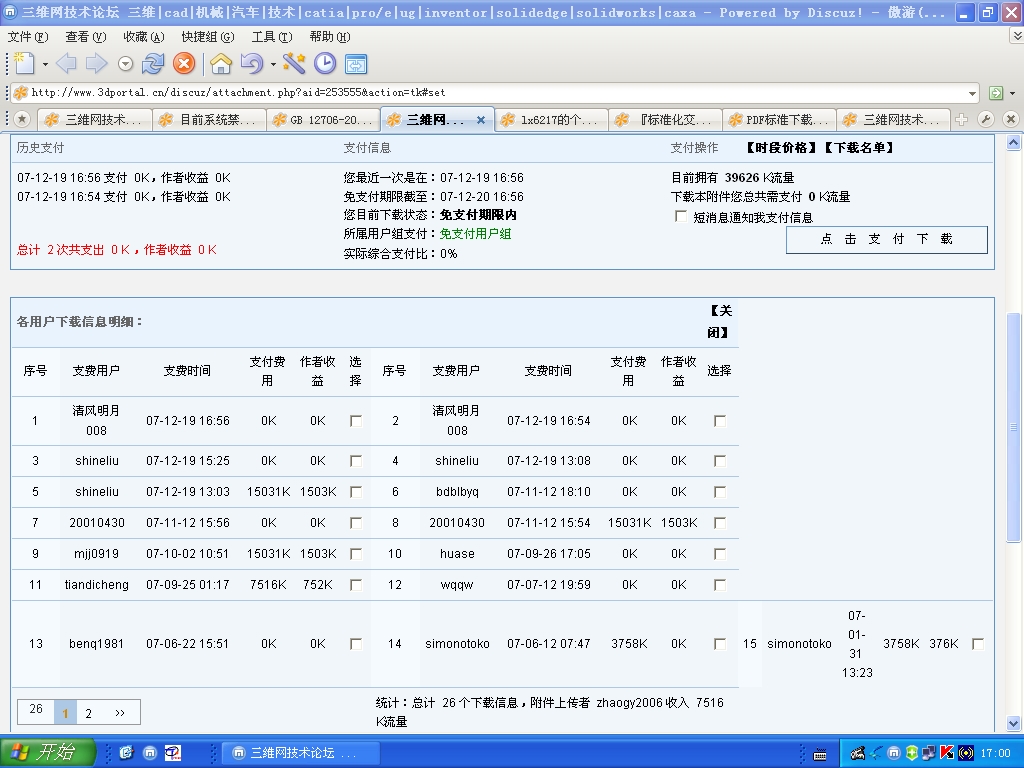
Task: Open the 帮助(H) menu
Action: (x=330, y=37)
